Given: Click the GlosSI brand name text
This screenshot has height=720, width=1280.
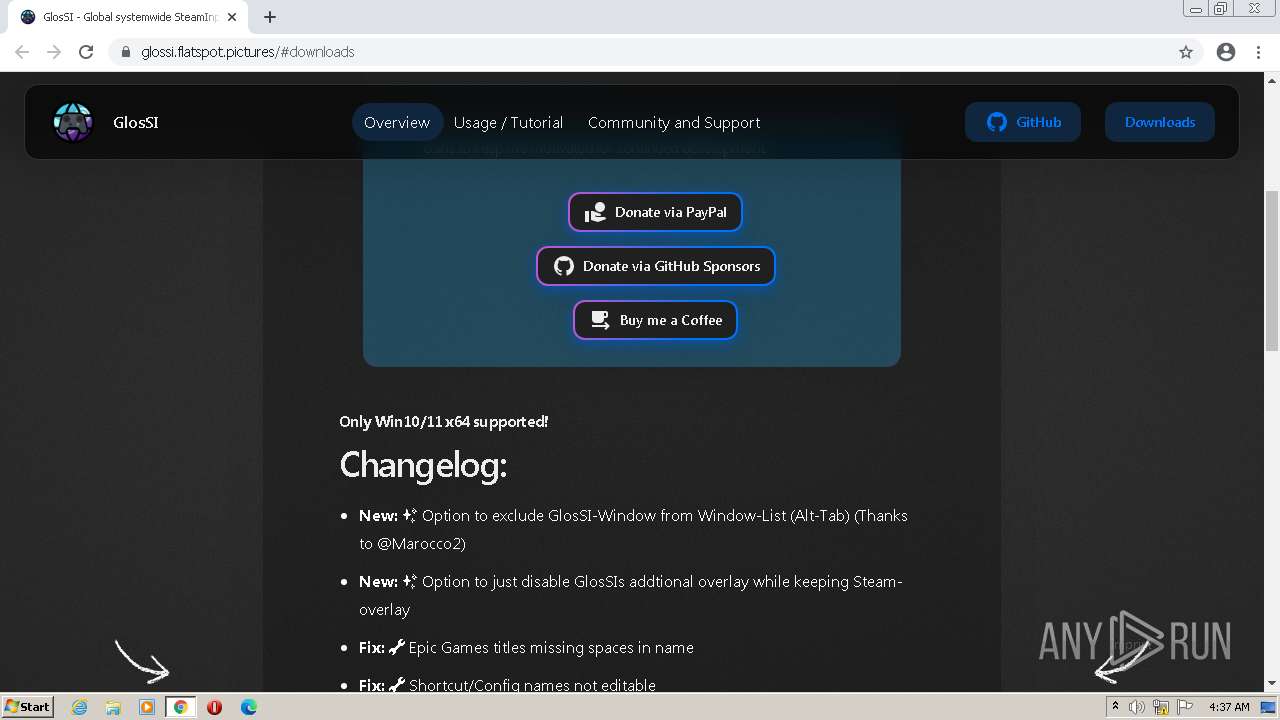Looking at the screenshot, I should (136, 122).
